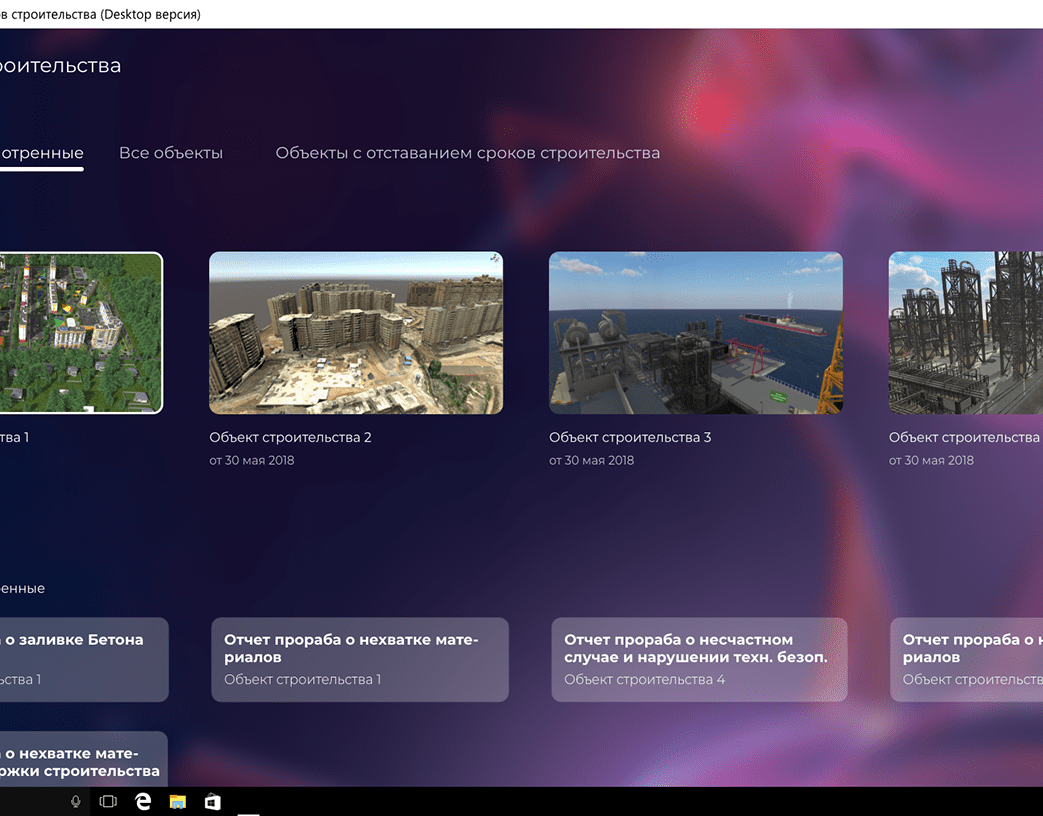Click the Microsoft Edge taskbar icon
The height and width of the screenshot is (816, 1043).
tap(143, 802)
